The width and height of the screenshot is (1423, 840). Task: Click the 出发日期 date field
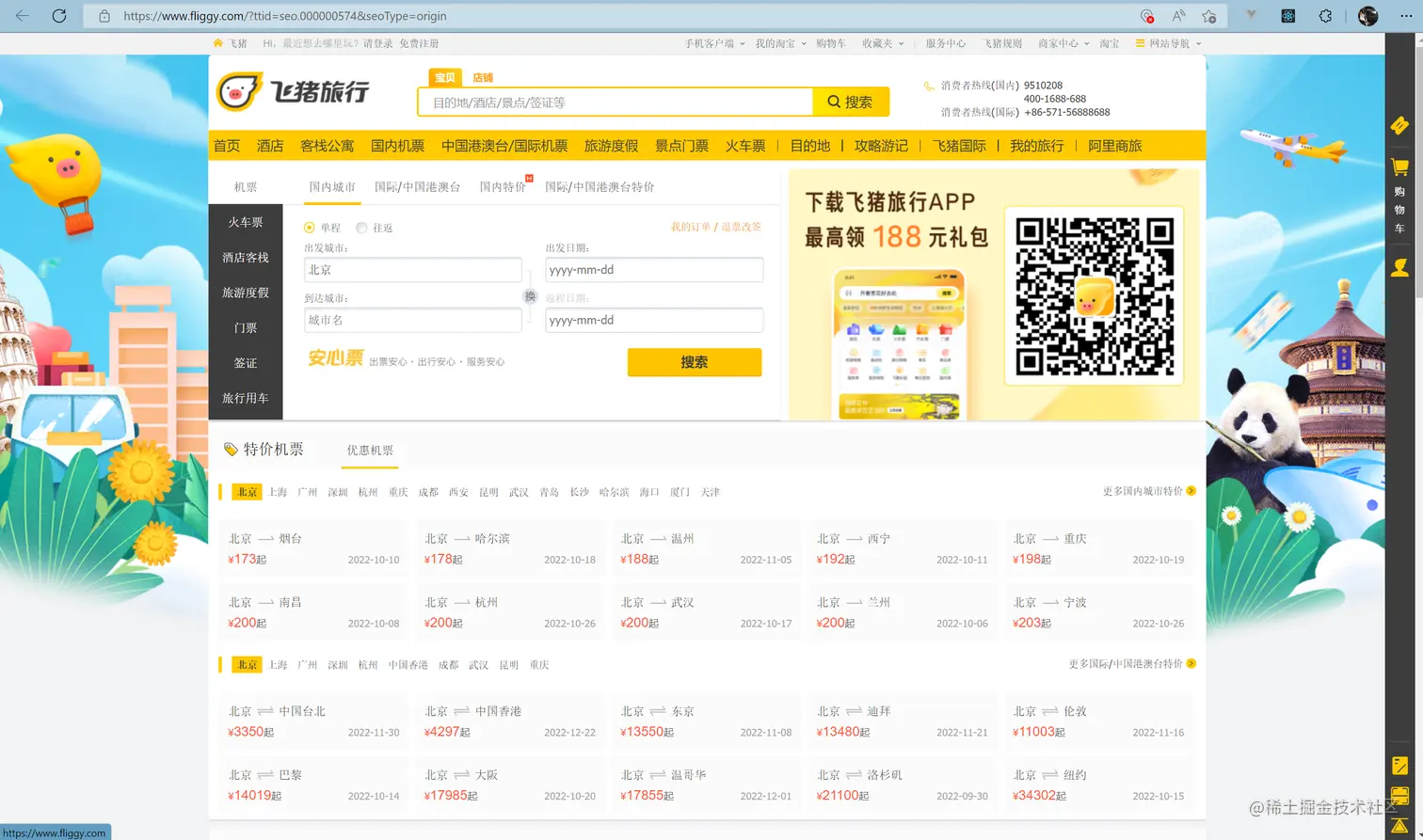(x=654, y=270)
